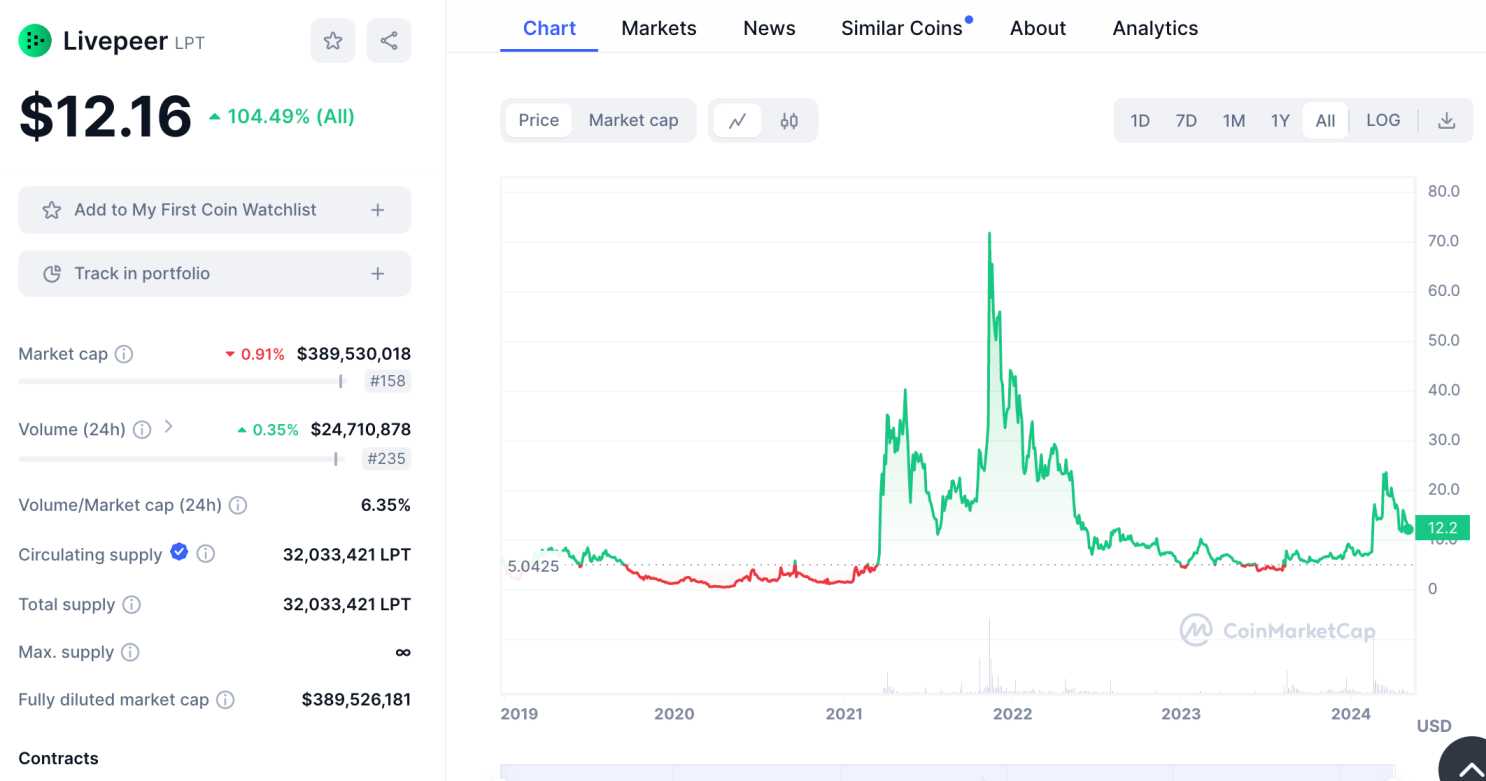The height and width of the screenshot is (781, 1486).
Task: Click plus icon on Track in portfolio
Action: (x=377, y=274)
